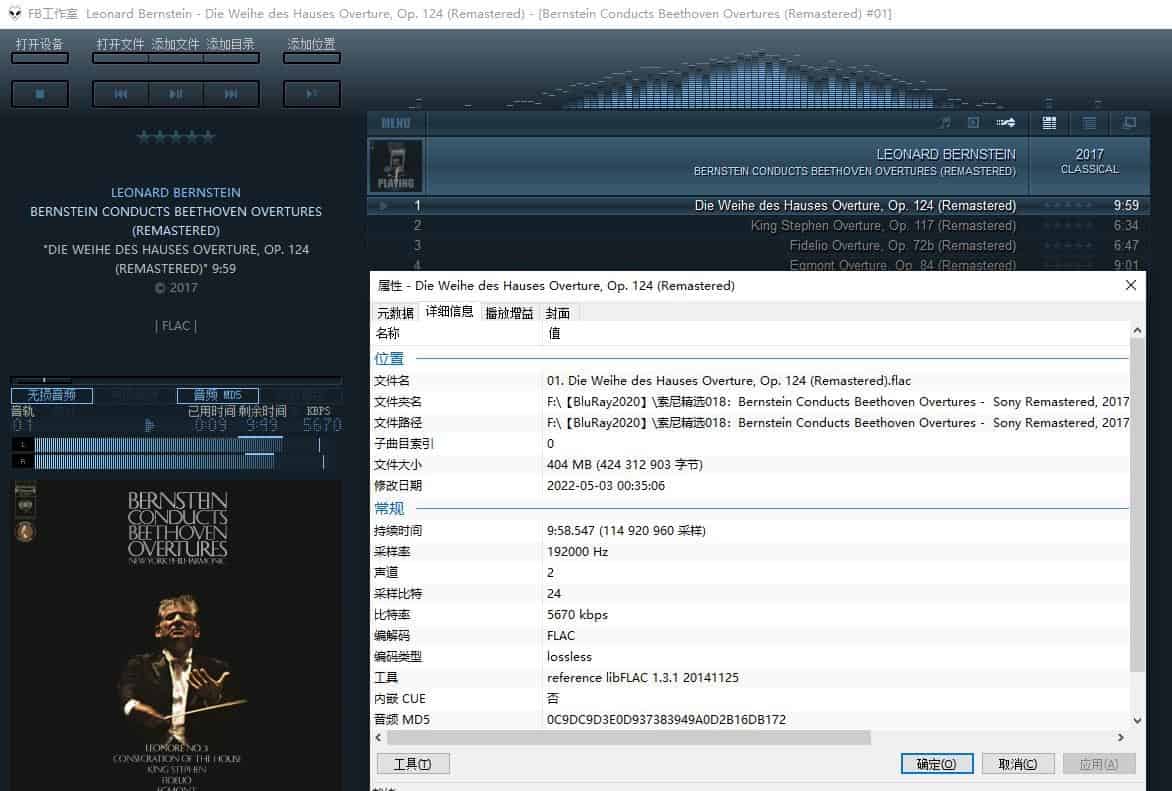The width and height of the screenshot is (1172, 791).
Task: Stop playback with the square stop button
Action: click(x=40, y=94)
